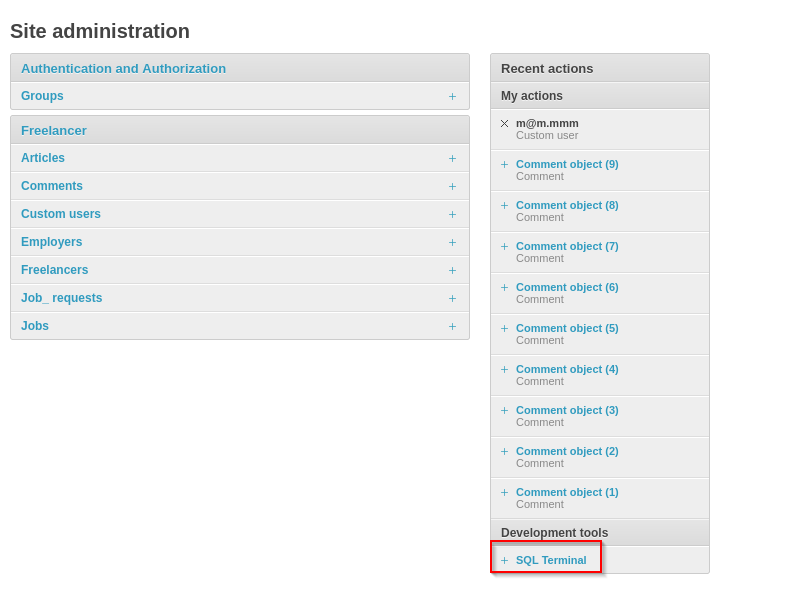Open the Freelancers model link
The width and height of the screenshot is (789, 599).
coord(55,270)
